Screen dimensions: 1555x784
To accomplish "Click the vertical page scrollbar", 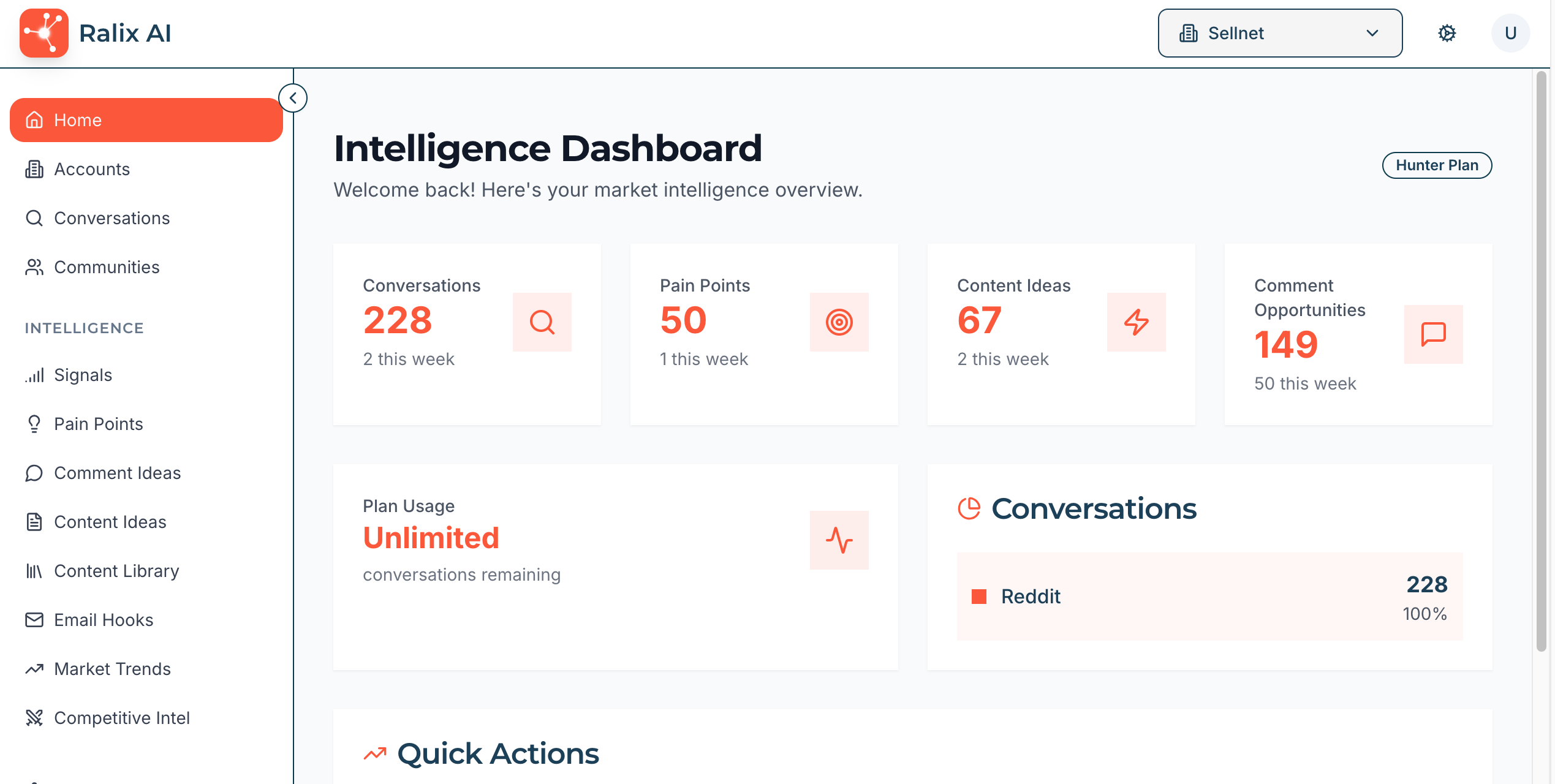I will pos(1542,361).
